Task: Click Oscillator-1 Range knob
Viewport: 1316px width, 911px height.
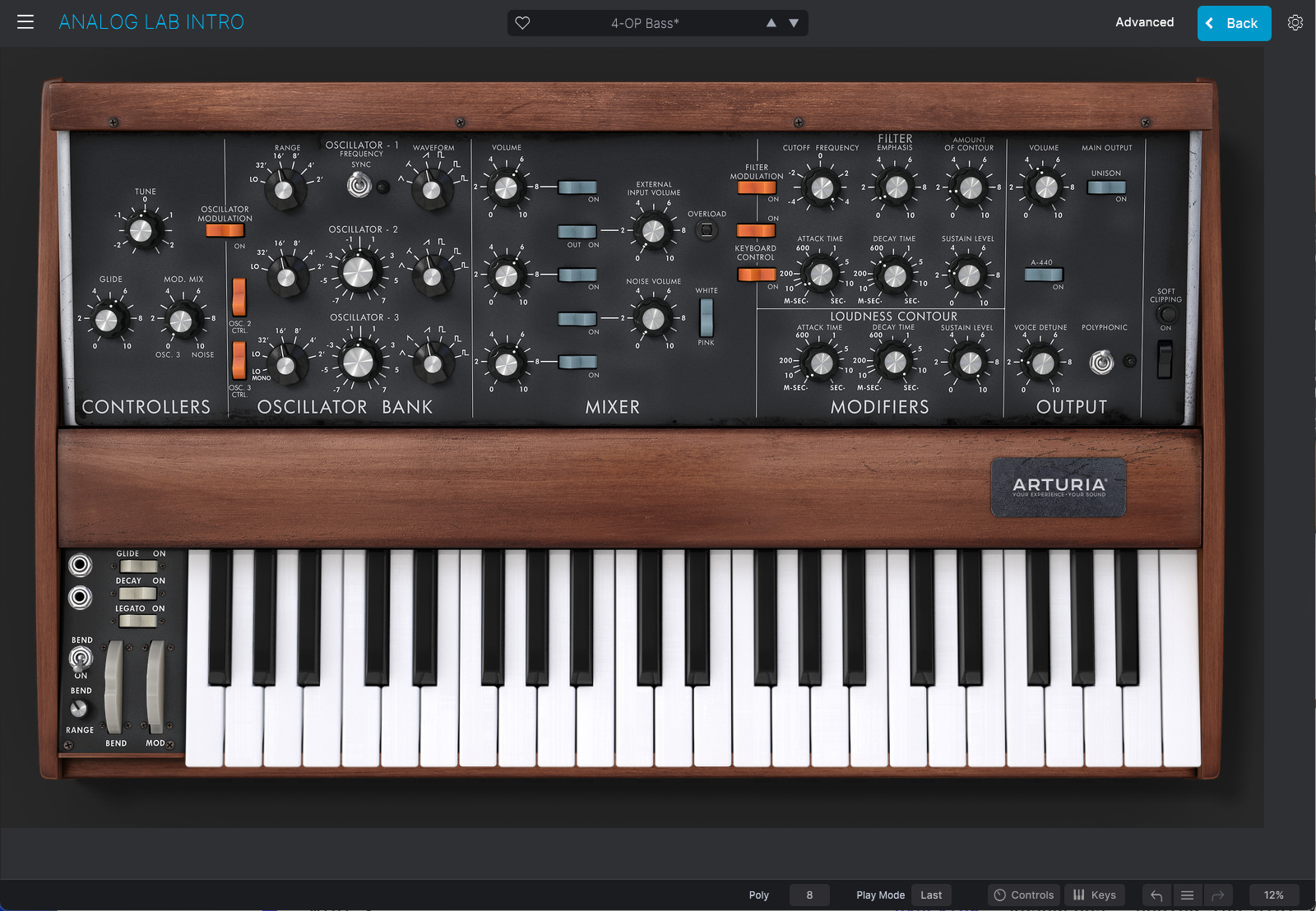Action: click(x=283, y=190)
